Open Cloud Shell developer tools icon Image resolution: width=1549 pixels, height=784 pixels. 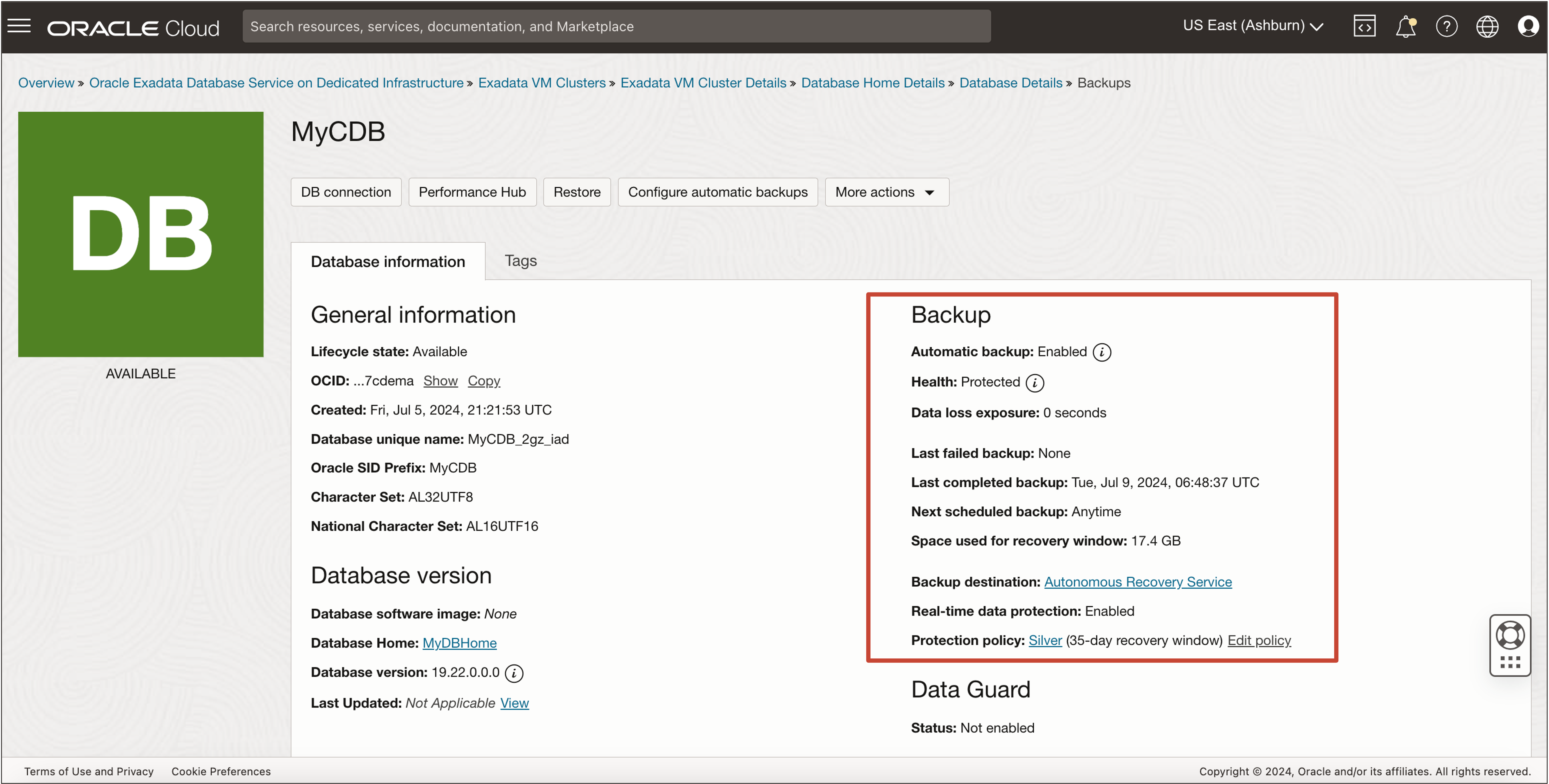[1364, 27]
